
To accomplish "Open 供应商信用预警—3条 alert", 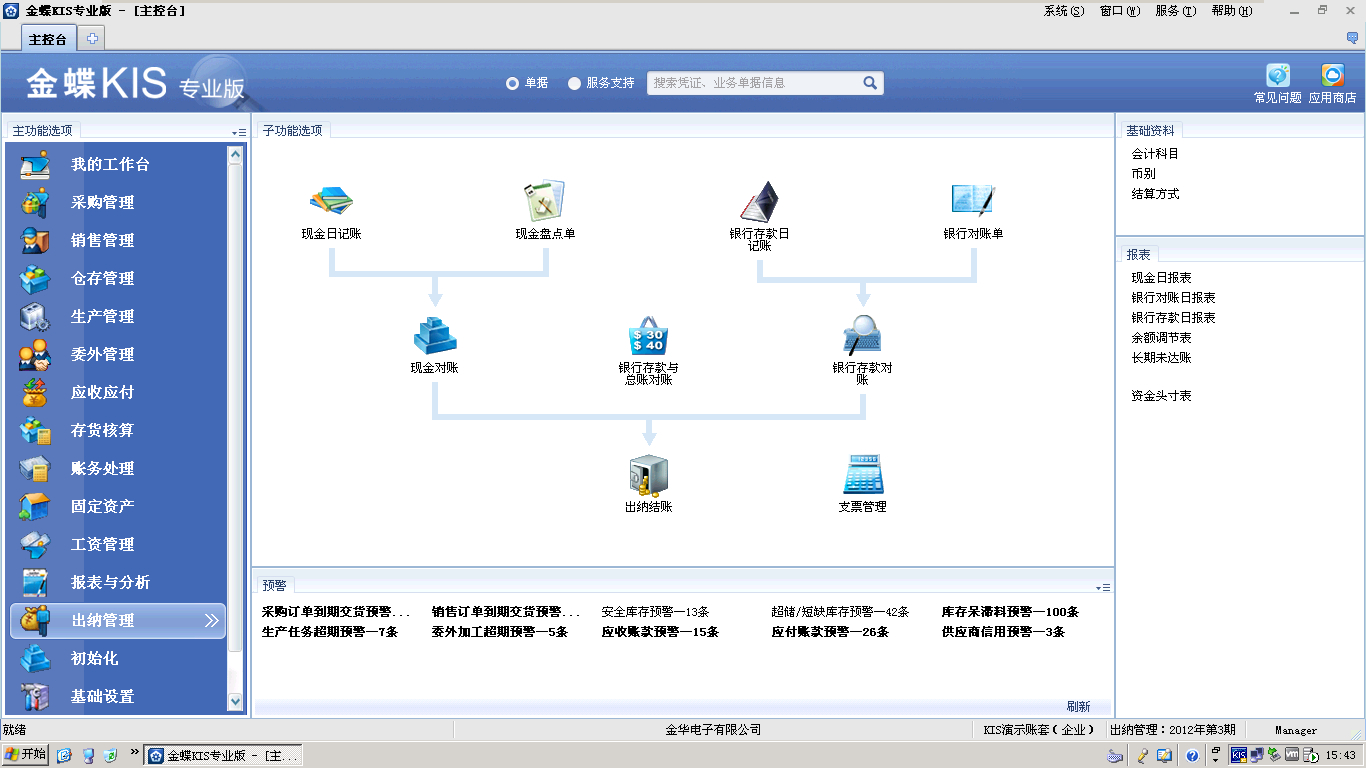I will tap(1003, 632).
